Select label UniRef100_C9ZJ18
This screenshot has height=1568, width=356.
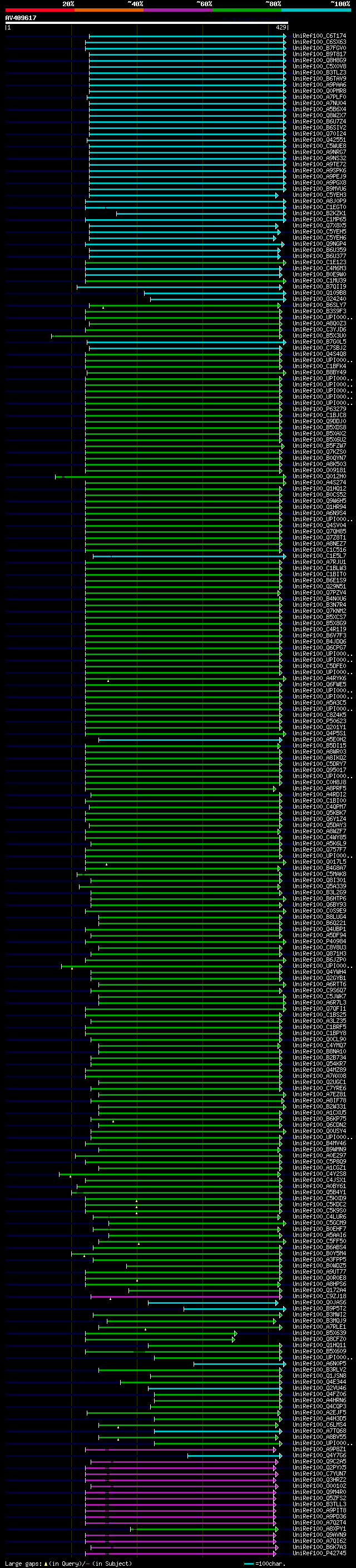click(x=319, y=1297)
